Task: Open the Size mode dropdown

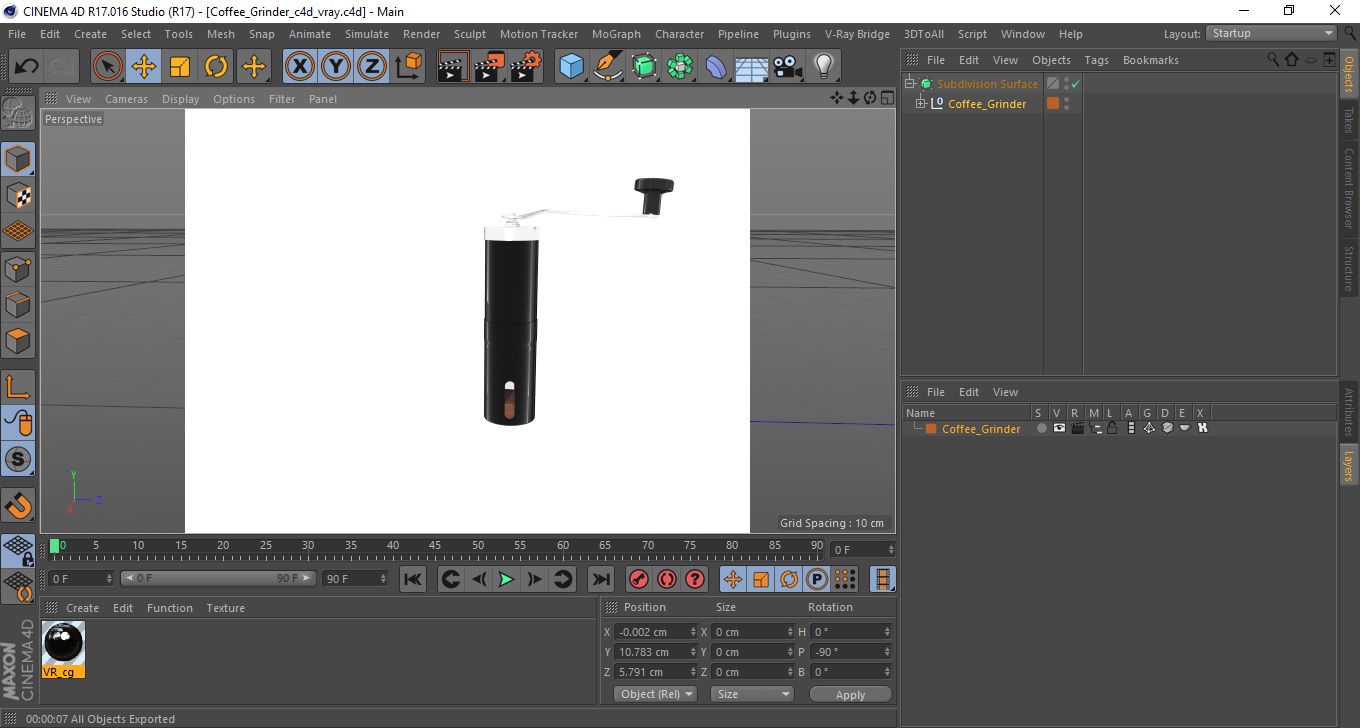Action: [x=751, y=694]
